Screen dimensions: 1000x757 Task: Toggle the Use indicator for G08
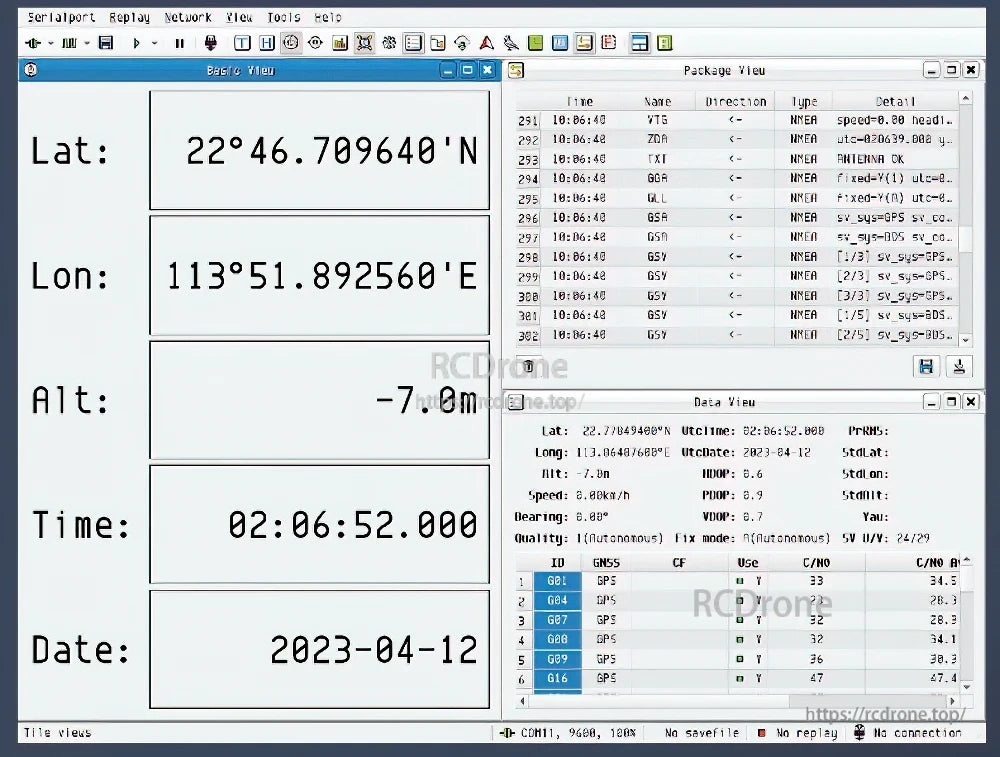pos(740,639)
